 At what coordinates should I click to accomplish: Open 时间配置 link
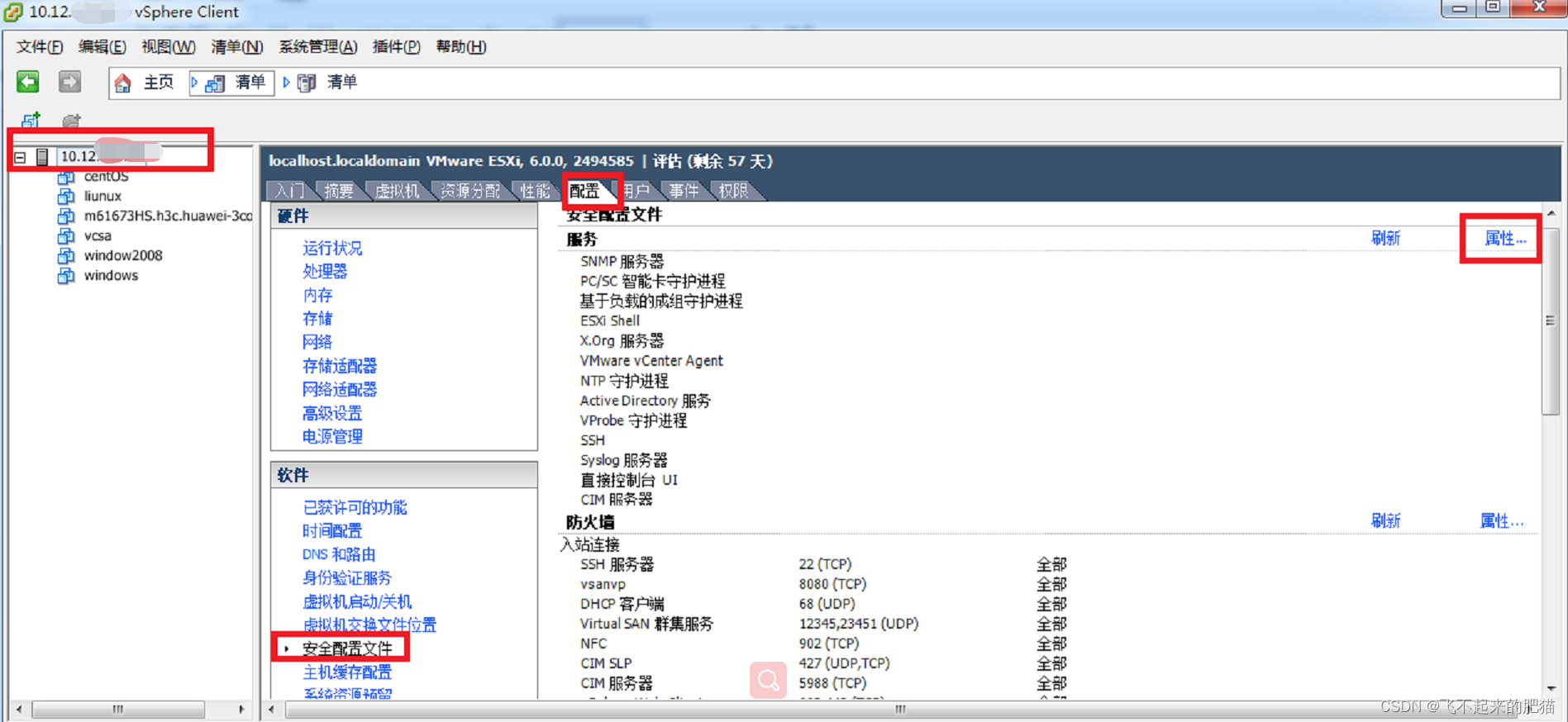[x=332, y=530]
